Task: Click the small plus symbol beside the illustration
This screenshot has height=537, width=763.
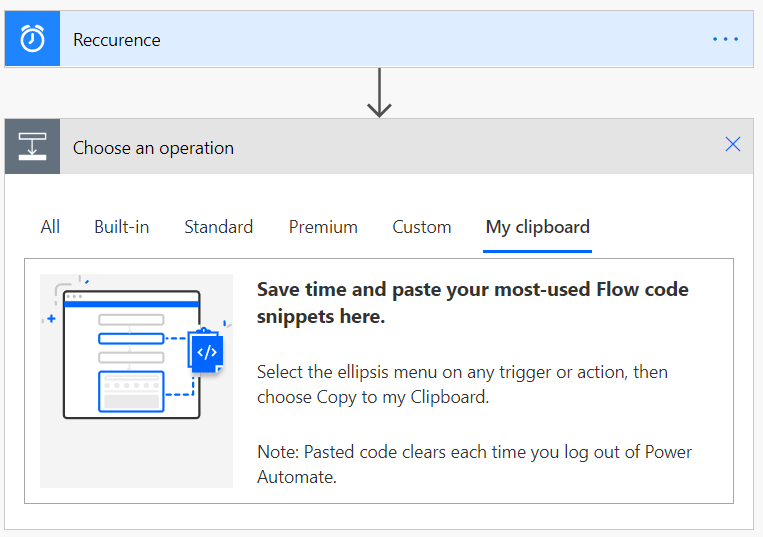Action: [50, 319]
